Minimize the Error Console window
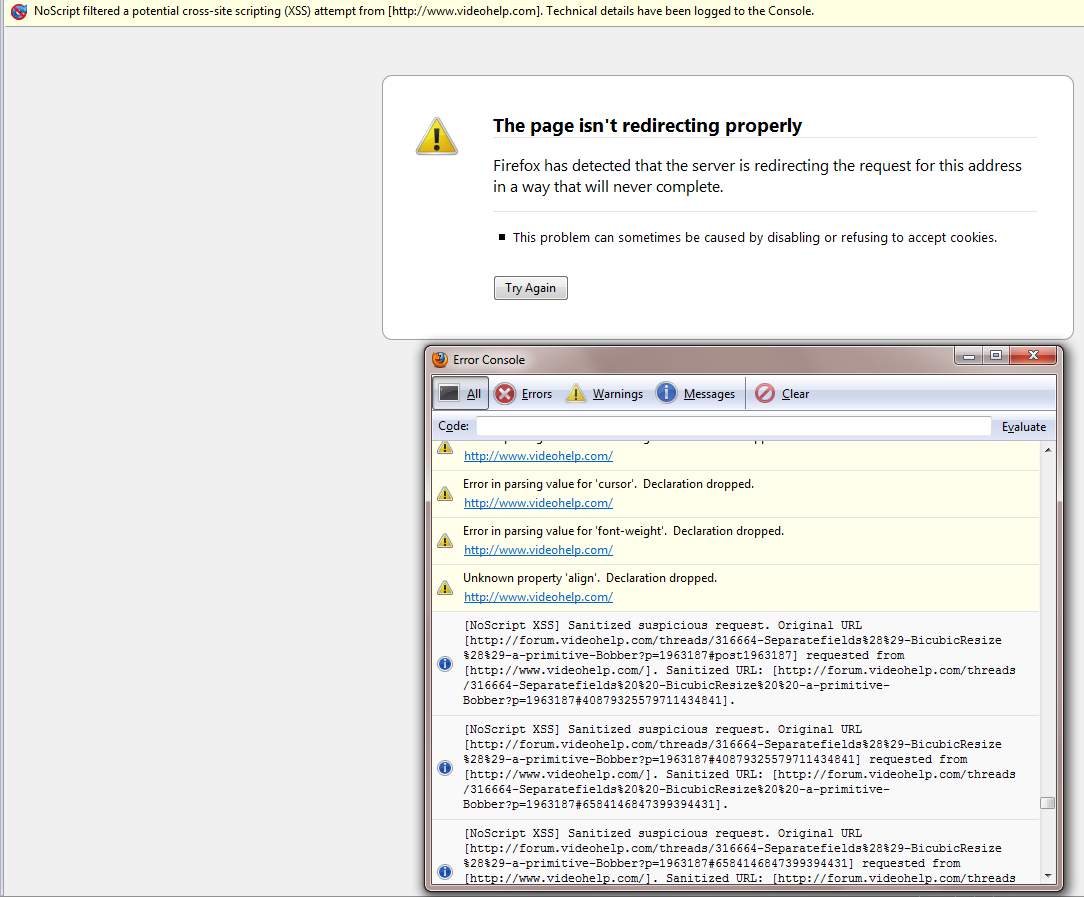This screenshot has height=897, width=1084. tap(969, 355)
